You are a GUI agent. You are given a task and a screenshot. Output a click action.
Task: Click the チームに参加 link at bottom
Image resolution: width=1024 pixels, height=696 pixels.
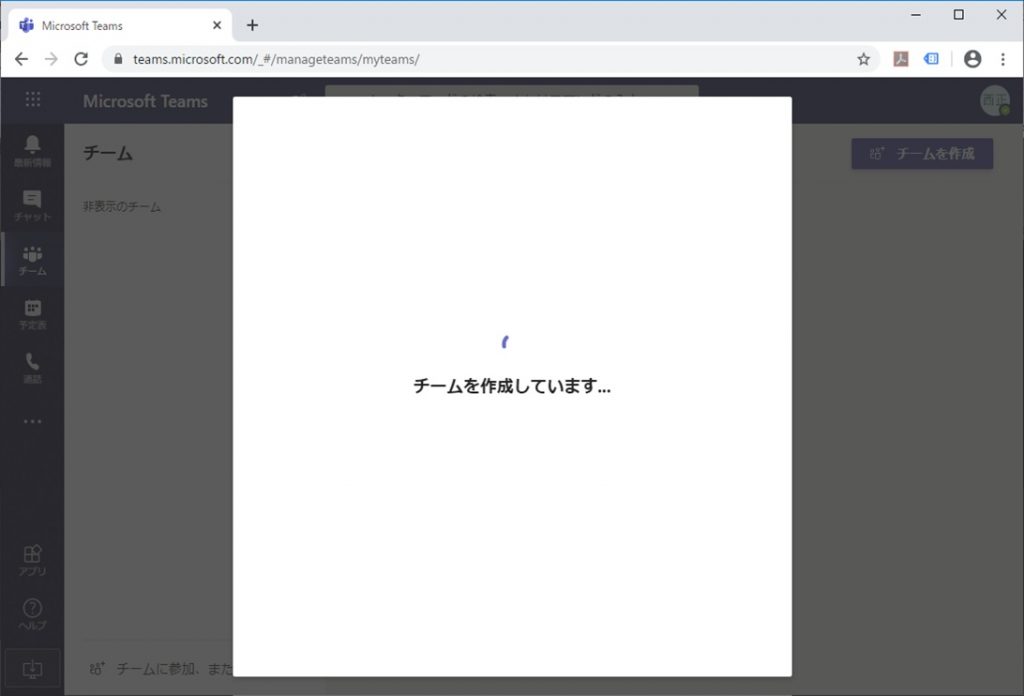coord(170,668)
